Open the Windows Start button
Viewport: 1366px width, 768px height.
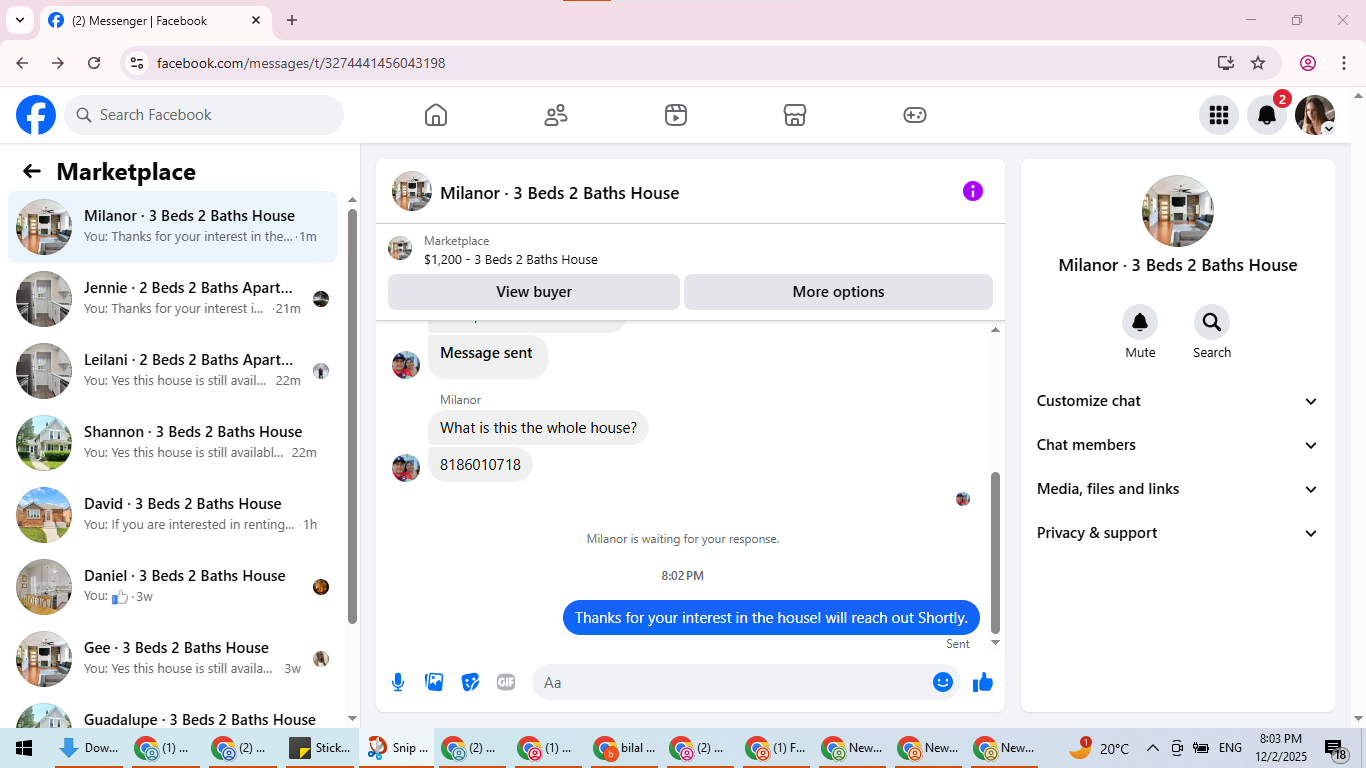24,748
